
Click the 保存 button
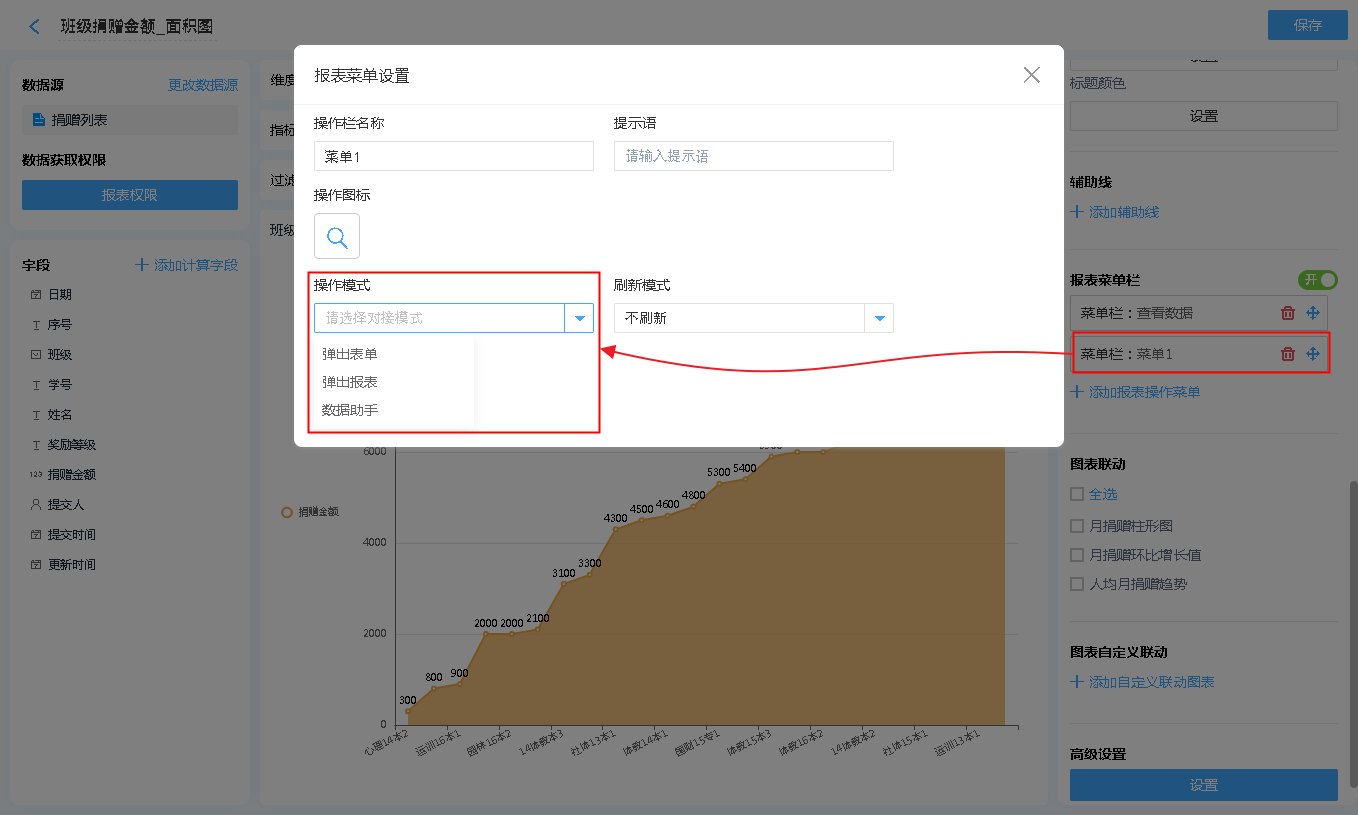(1307, 26)
